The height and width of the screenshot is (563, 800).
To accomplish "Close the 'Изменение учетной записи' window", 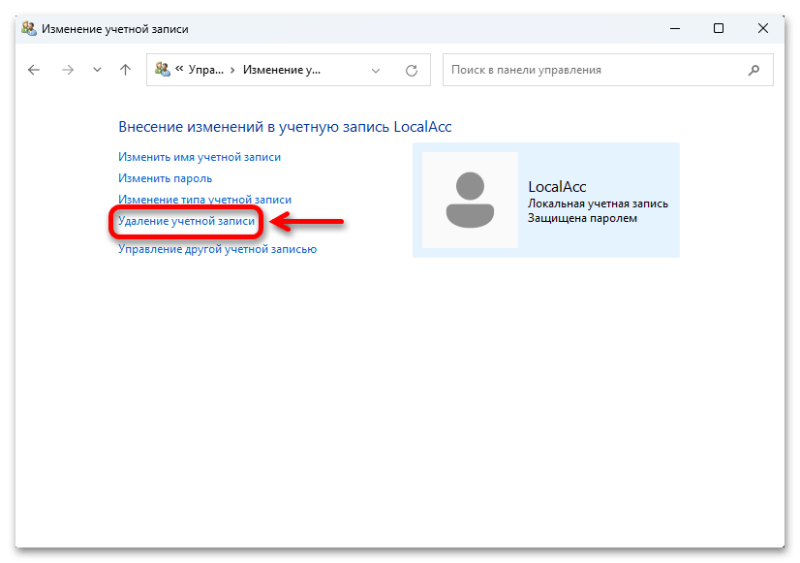I will pos(763,29).
